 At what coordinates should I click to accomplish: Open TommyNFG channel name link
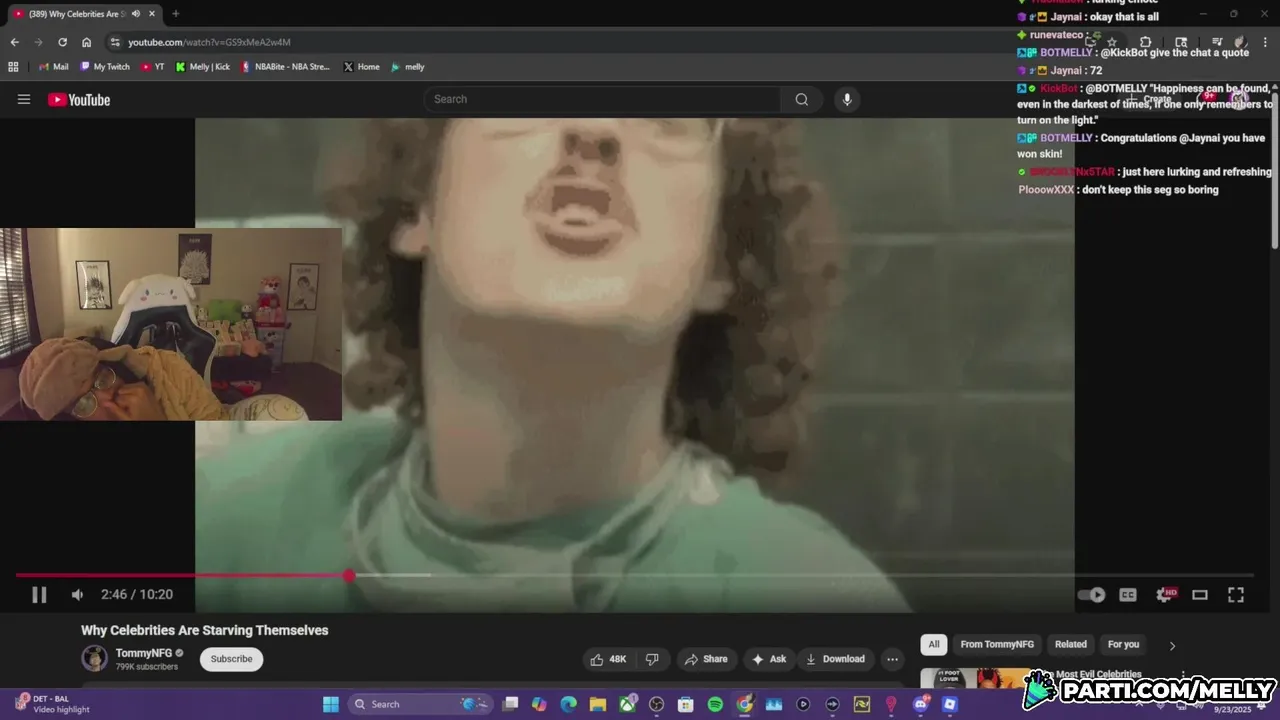click(144, 653)
